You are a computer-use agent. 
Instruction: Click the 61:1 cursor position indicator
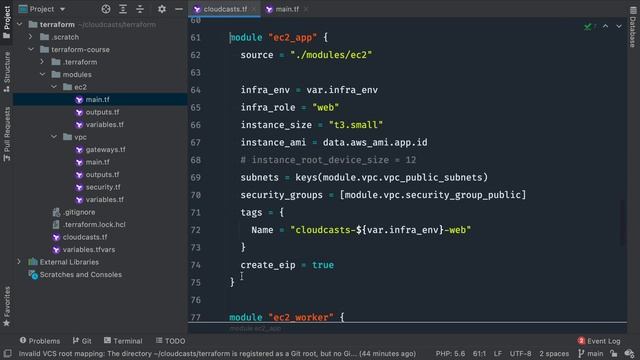[x=479, y=353]
